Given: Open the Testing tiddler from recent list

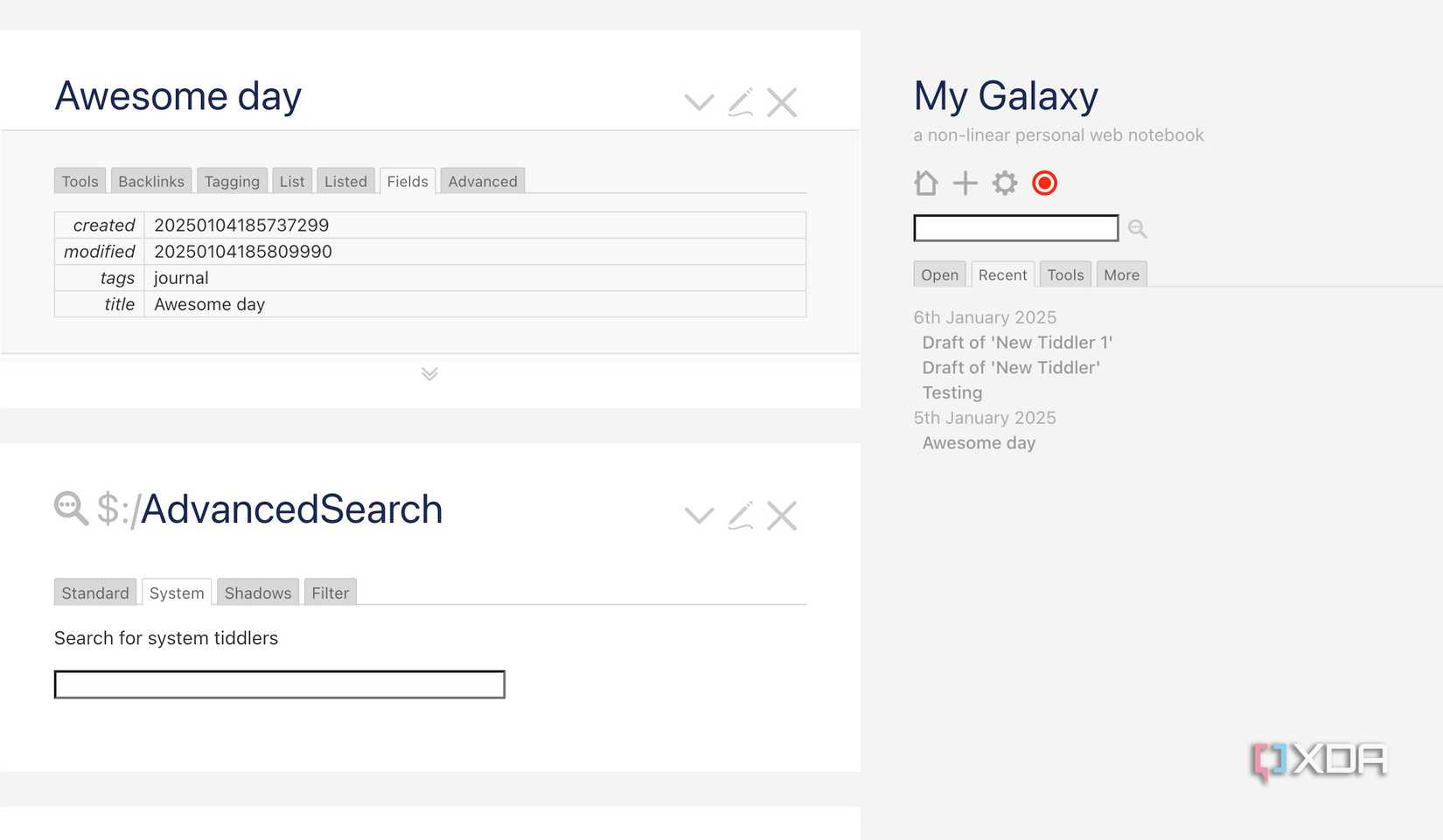Looking at the screenshot, I should 952,392.
